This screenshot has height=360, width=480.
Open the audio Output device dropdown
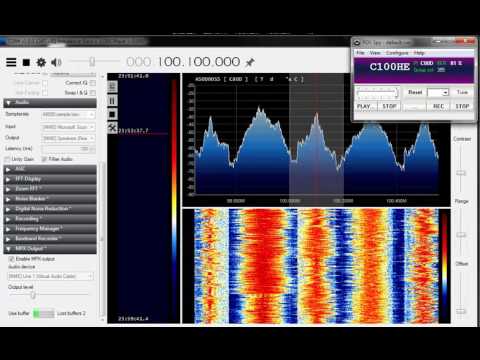[68, 138]
